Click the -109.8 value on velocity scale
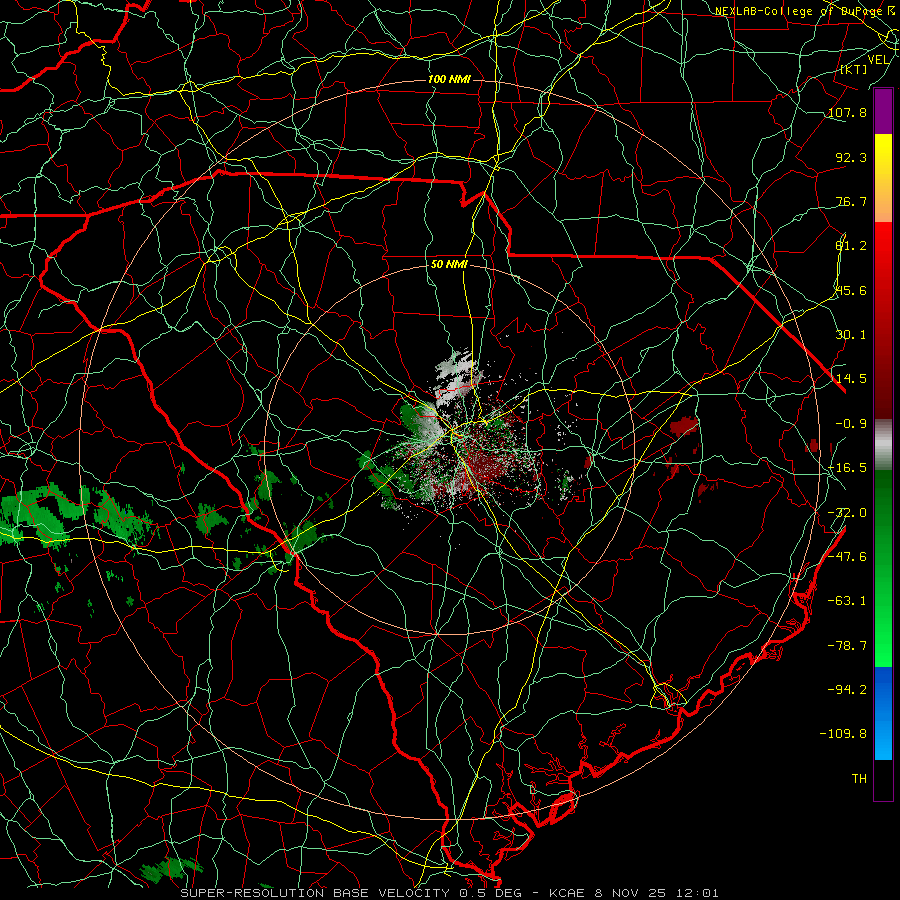The width and height of the screenshot is (900, 900). [x=843, y=734]
